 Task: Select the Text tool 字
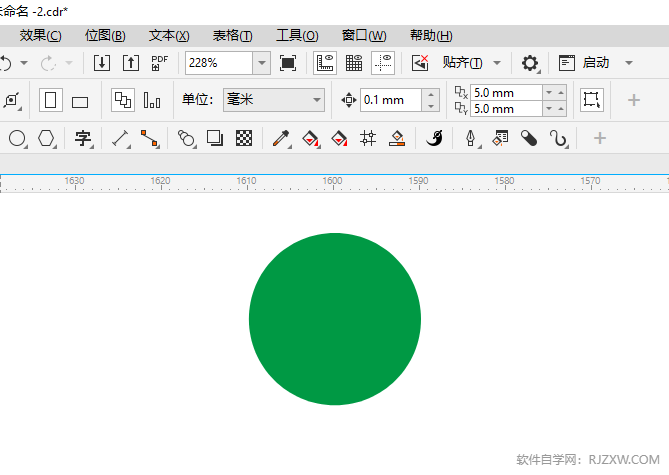[83, 139]
